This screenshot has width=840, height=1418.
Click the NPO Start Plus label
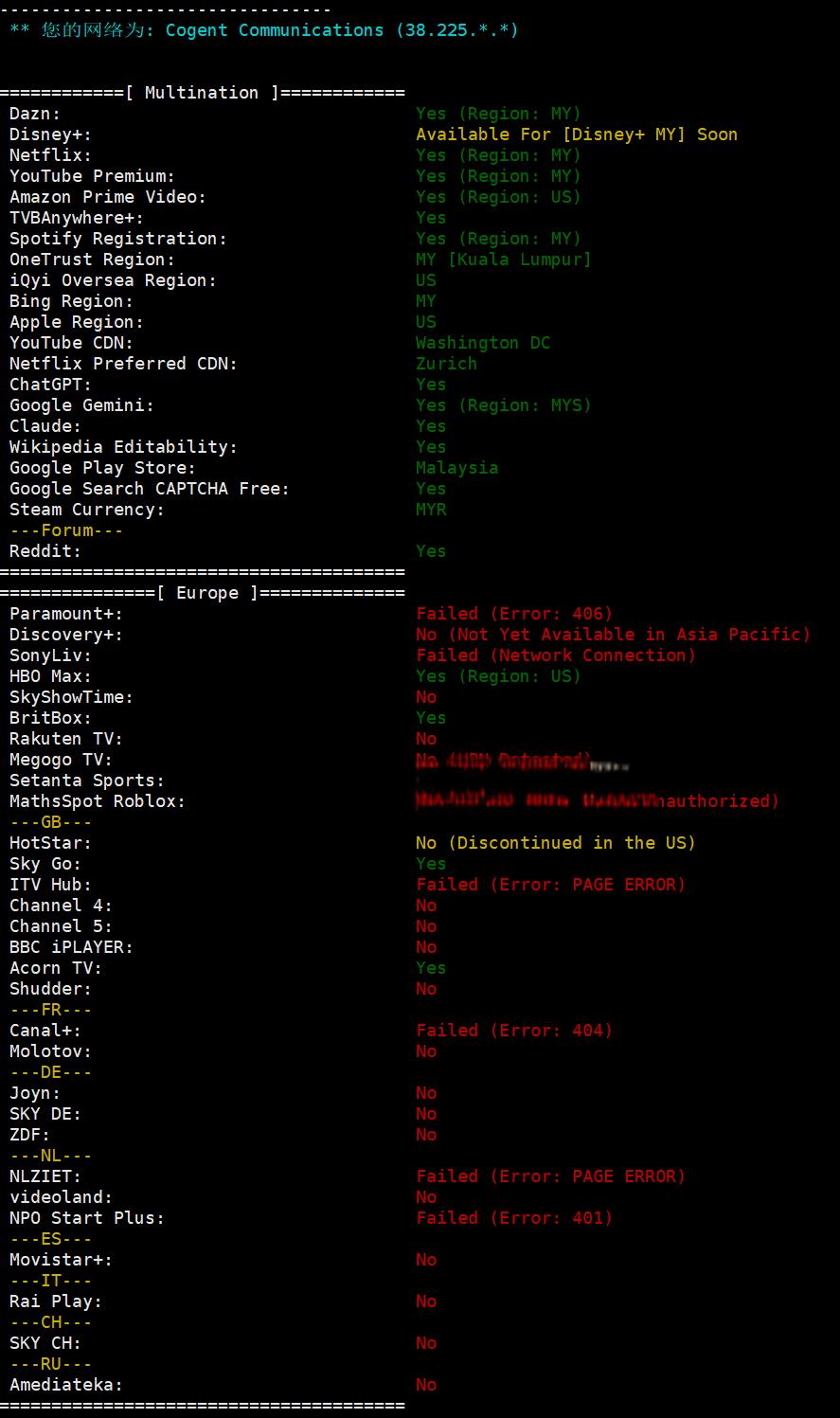[87, 1218]
